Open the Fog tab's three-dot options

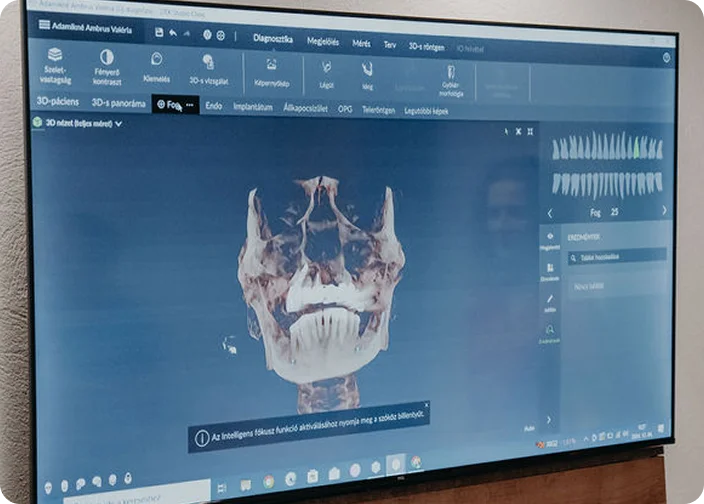pos(189,105)
